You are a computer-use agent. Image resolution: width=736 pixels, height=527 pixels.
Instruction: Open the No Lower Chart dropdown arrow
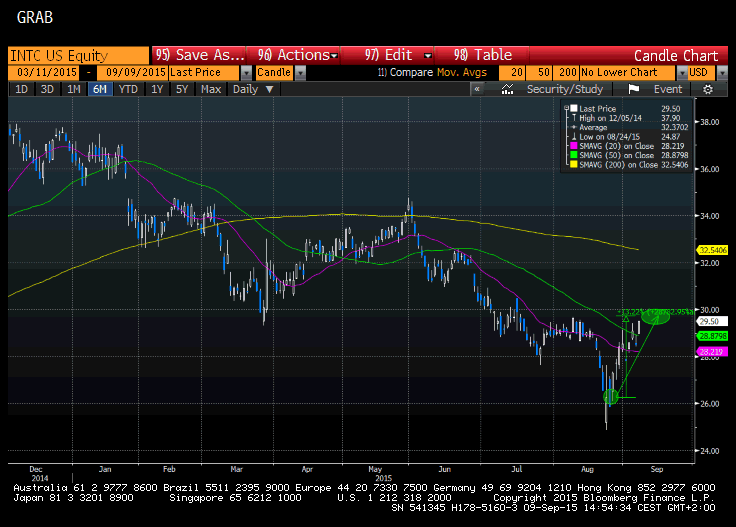click(x=682, y=73)
